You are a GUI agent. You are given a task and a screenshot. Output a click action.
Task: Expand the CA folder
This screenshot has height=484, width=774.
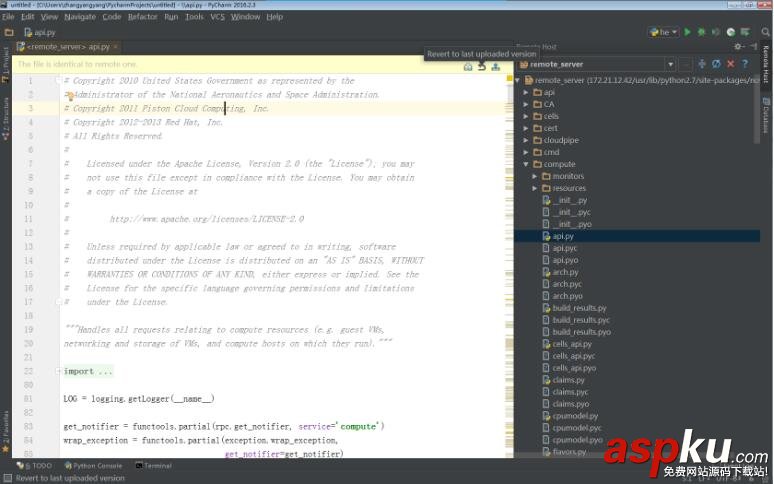pyautogui.click(x=526, y=104)
